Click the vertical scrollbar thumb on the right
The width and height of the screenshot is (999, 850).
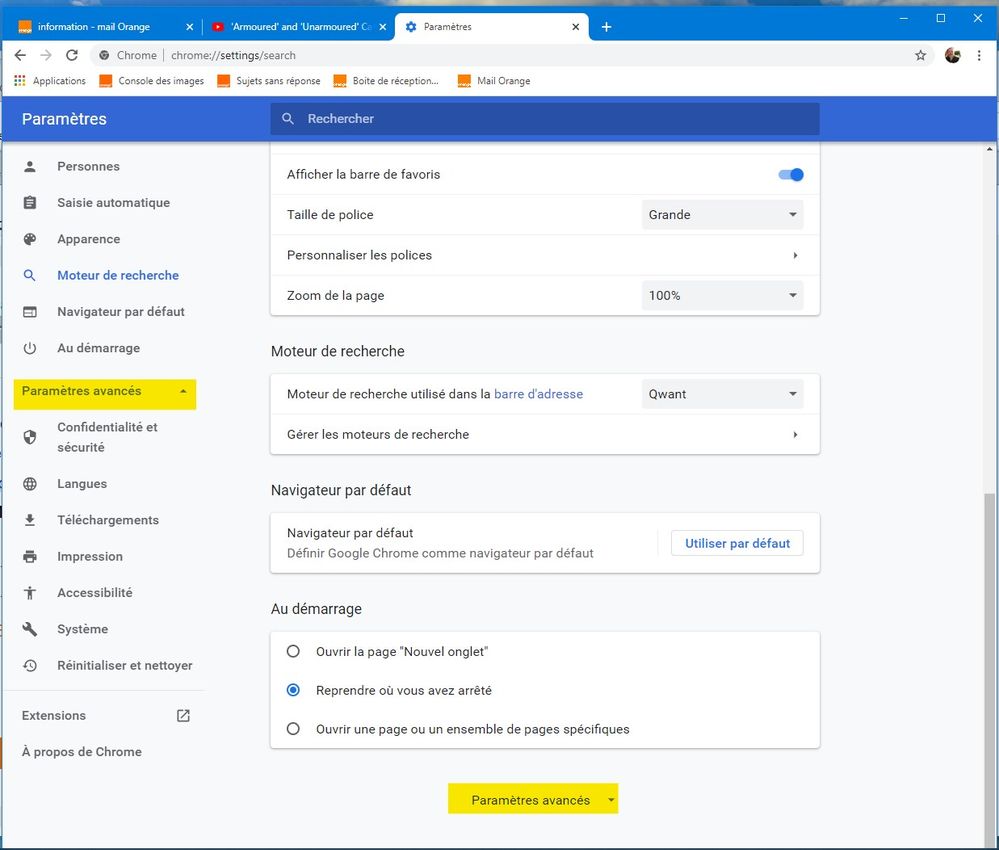point(990,650)
